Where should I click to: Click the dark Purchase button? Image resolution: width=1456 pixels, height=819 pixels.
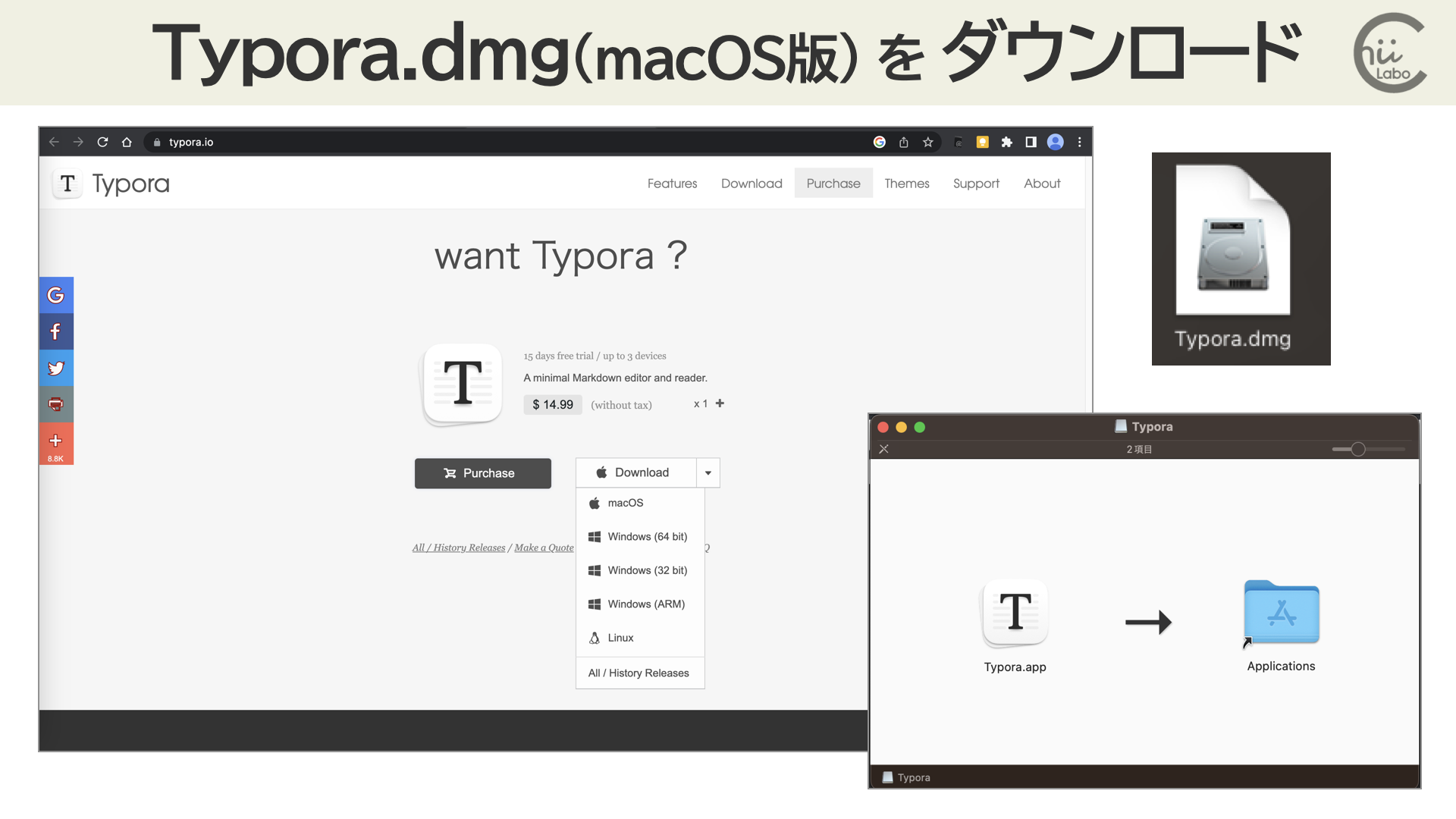(x=482, y=473)
